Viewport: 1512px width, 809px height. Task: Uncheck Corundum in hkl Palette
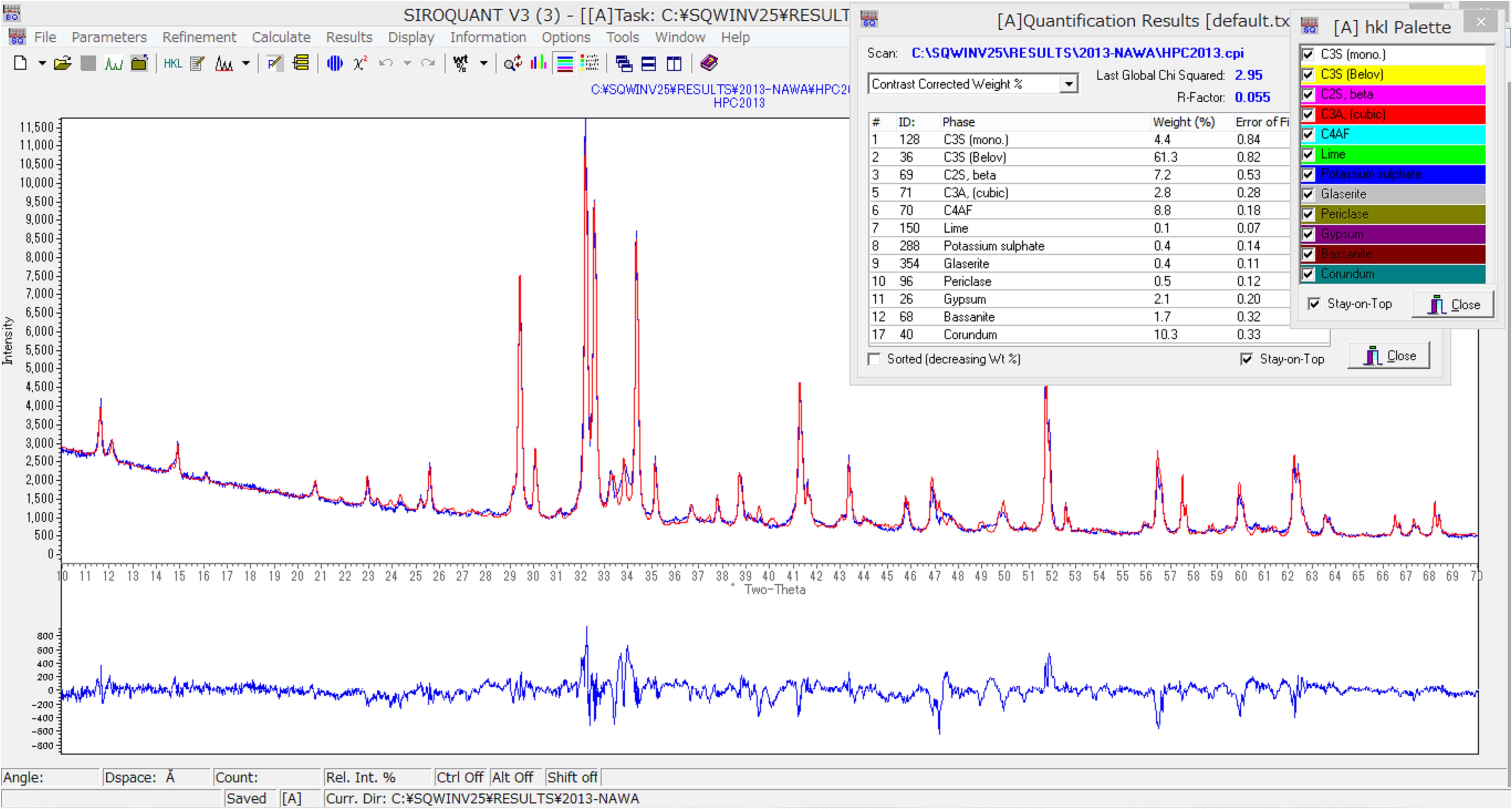coord(1308,274)
